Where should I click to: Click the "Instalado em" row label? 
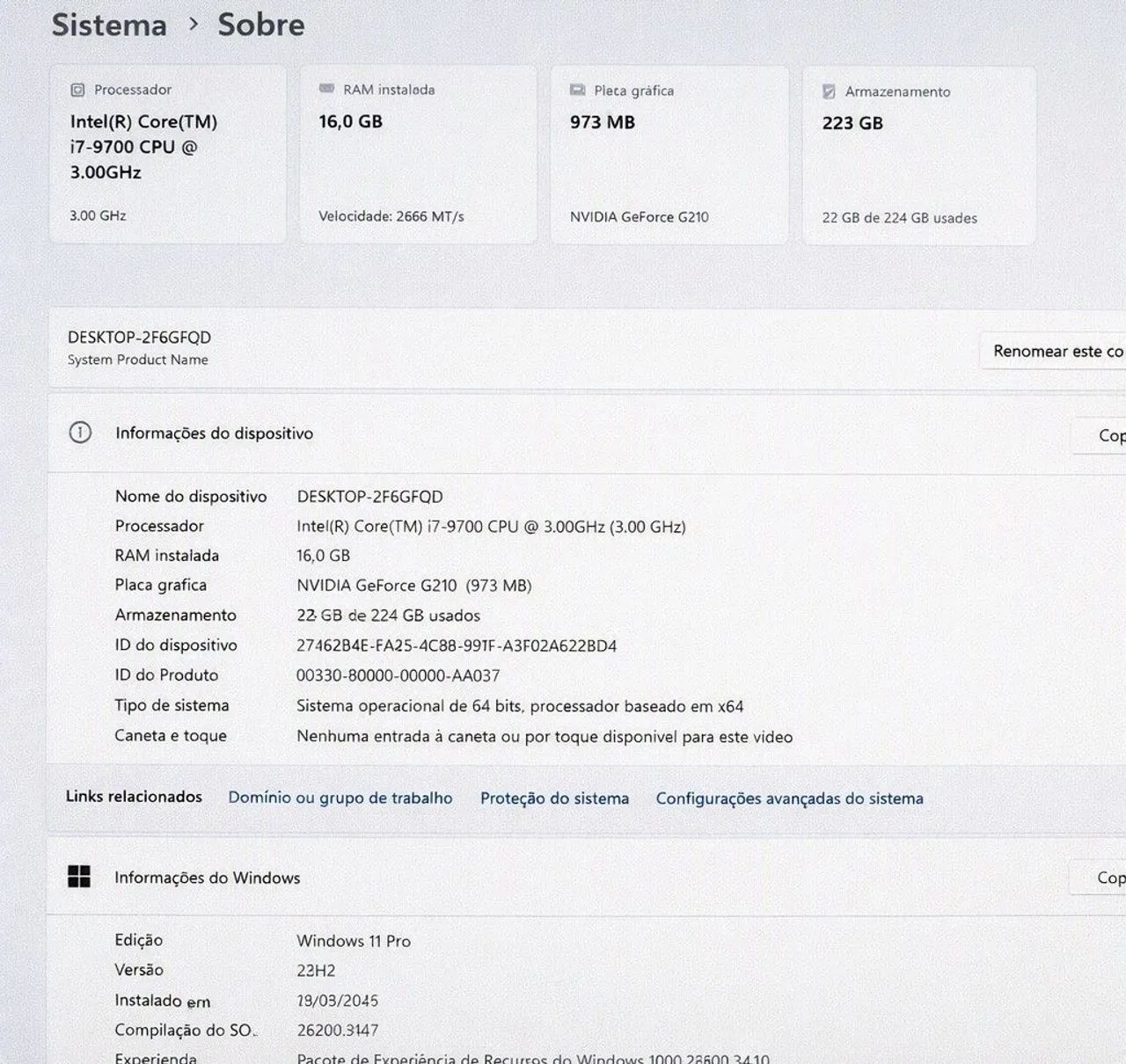click(x=163, y=1000)
